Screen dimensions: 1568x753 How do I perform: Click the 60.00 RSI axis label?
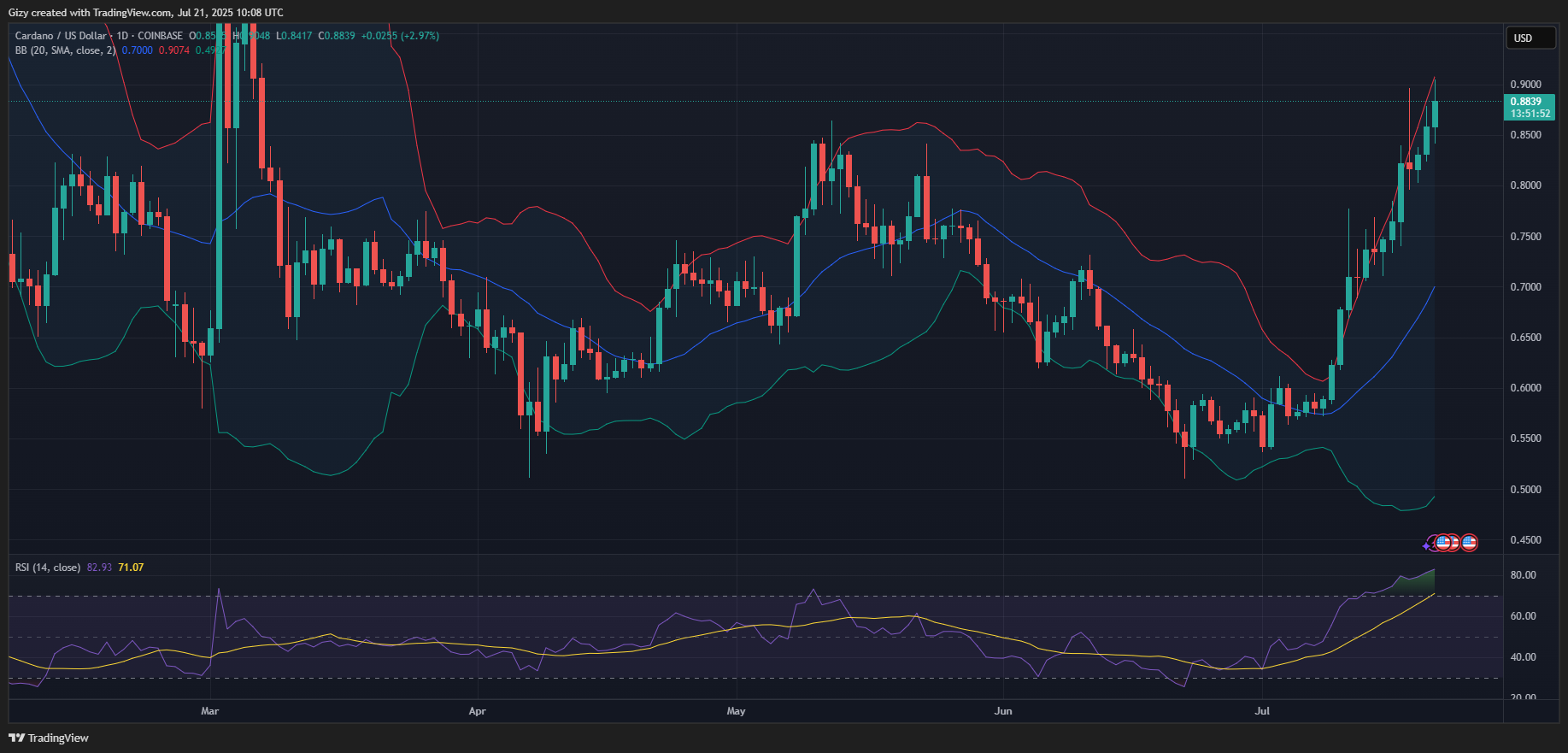tap(1524, 616)
